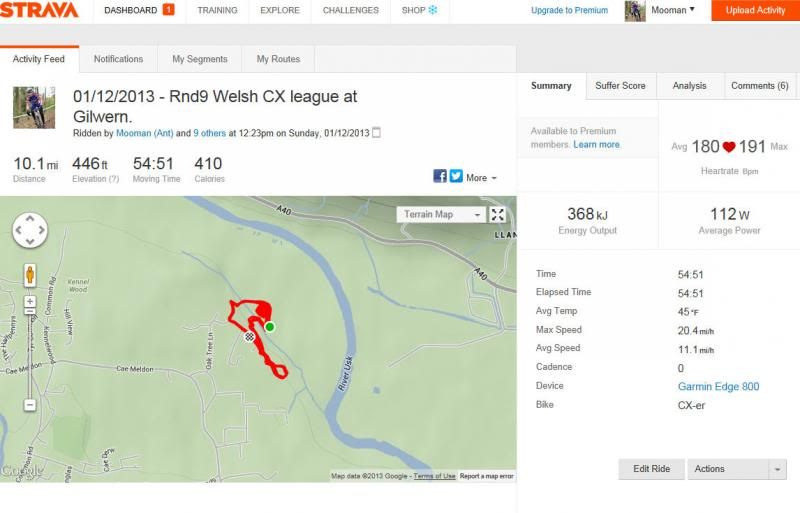Zoom out of the map

click(x=30, y=405)
